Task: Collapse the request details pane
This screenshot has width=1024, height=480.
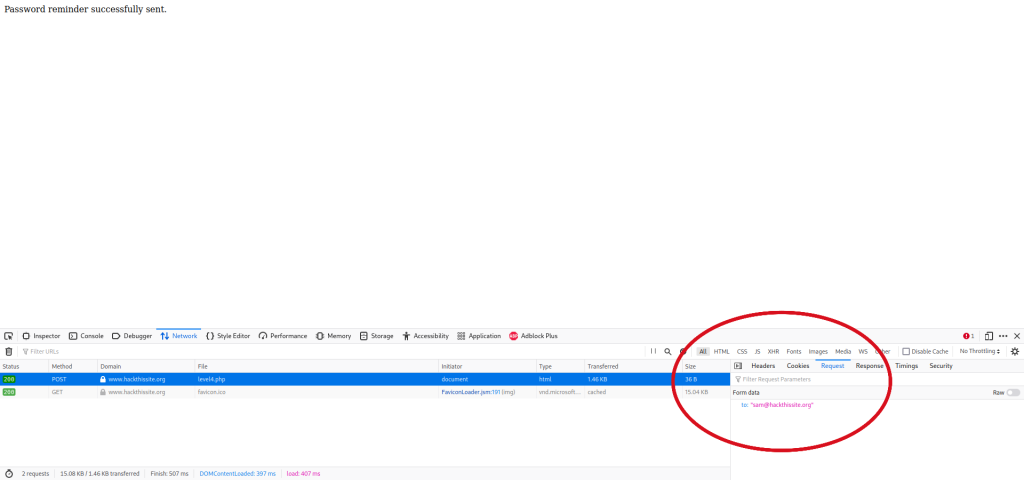Action: tap(738, 366)
